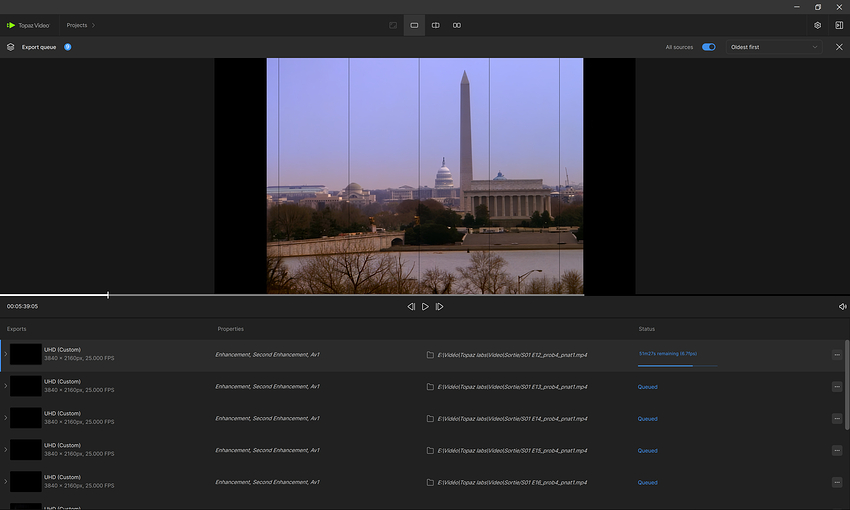Open folder for S01 E15 output
Viewport: 850px width, 510px height.
(x=430, y=450)
